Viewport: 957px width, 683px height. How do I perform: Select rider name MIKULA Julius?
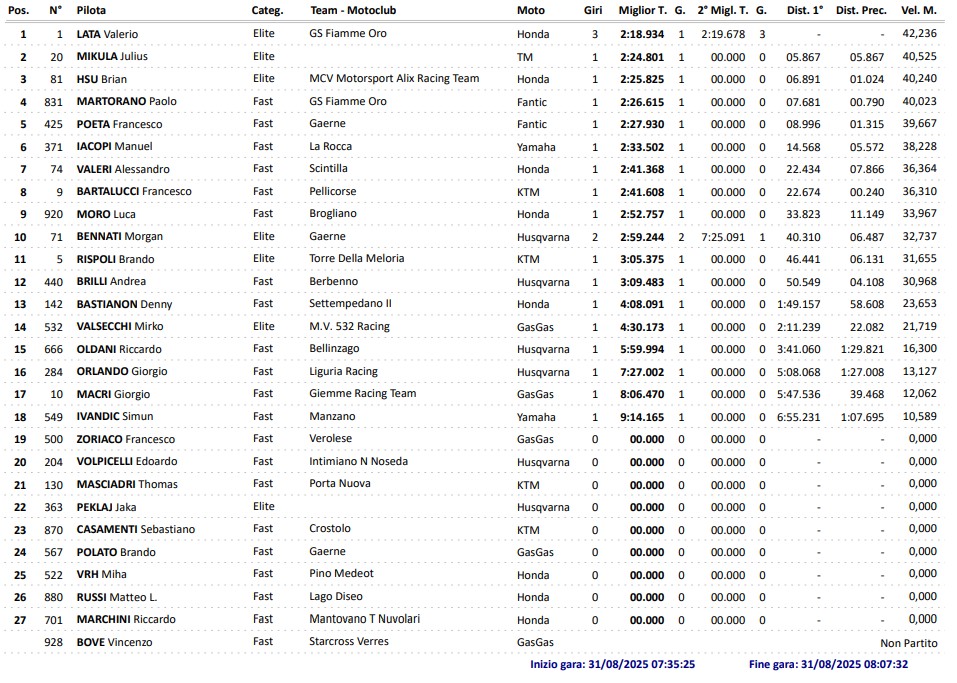click(x=112, y=56)
